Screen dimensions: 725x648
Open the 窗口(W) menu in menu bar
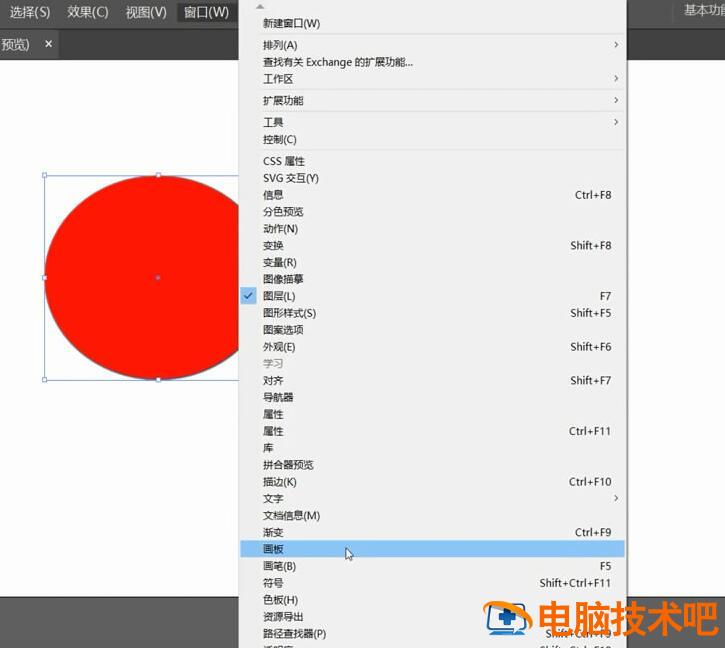pos(206,12)
